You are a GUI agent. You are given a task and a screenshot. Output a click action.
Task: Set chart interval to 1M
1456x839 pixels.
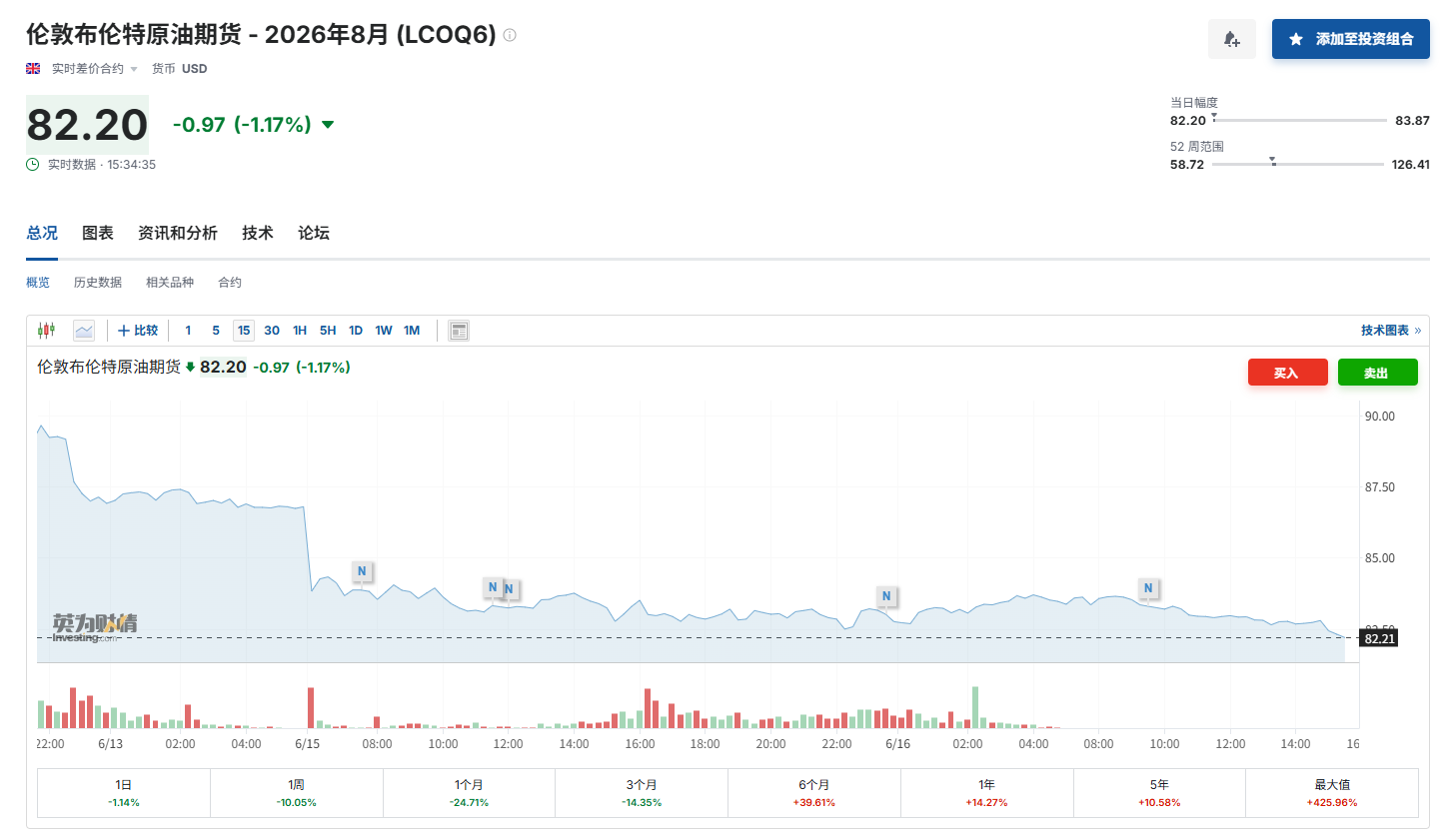point(412,331)
